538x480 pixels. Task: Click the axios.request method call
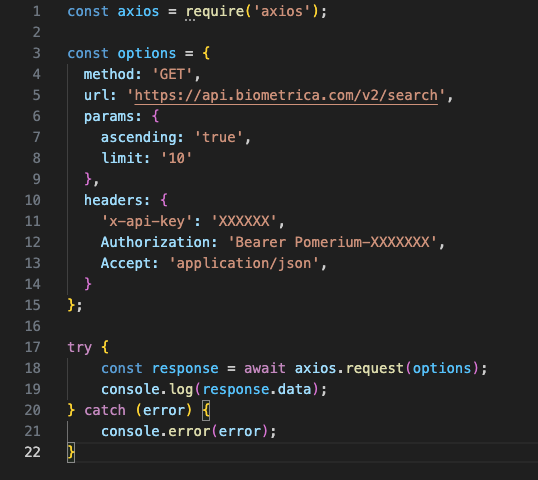pyautogui.click(x=349, y=368)
